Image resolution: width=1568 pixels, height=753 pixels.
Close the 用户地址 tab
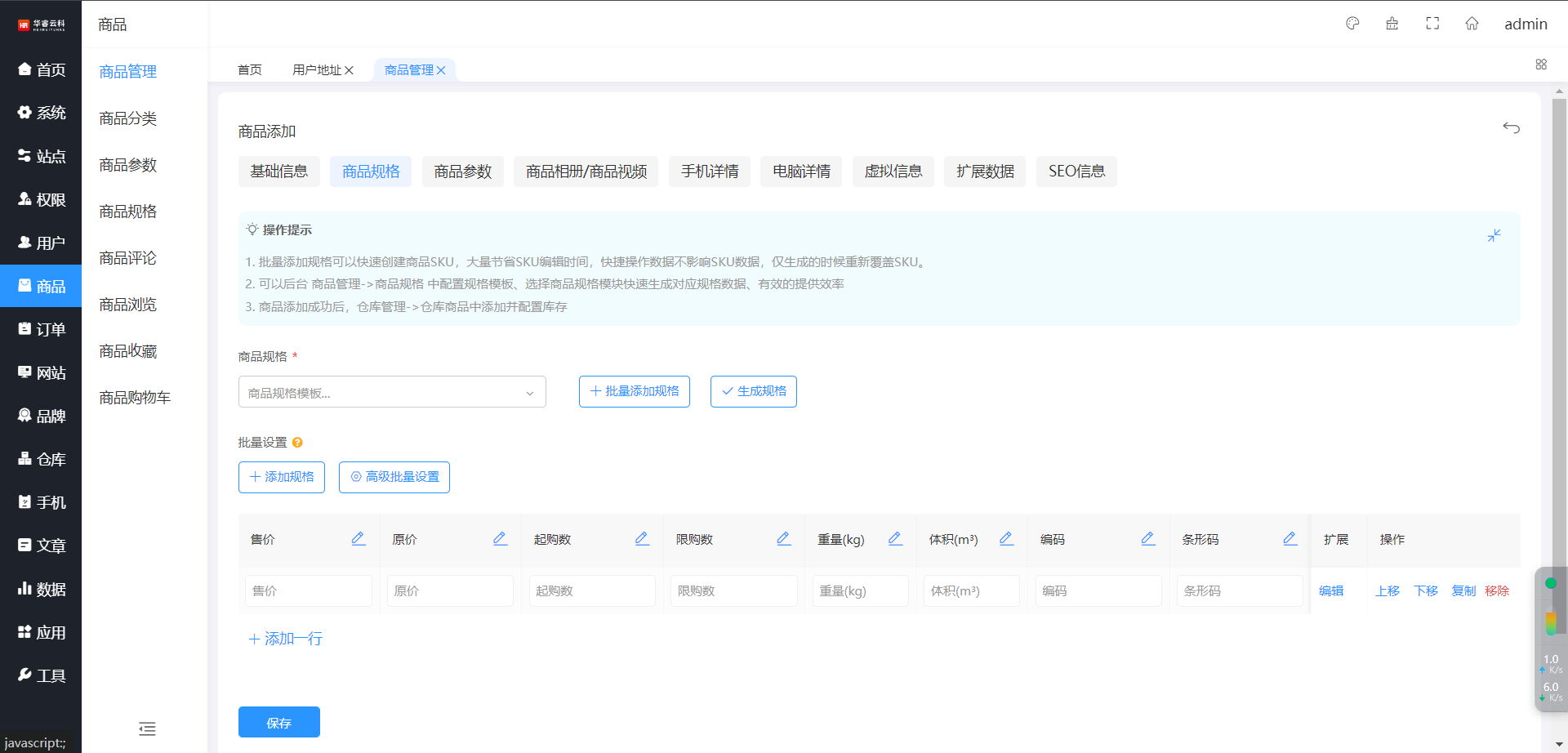coord(350,70)
